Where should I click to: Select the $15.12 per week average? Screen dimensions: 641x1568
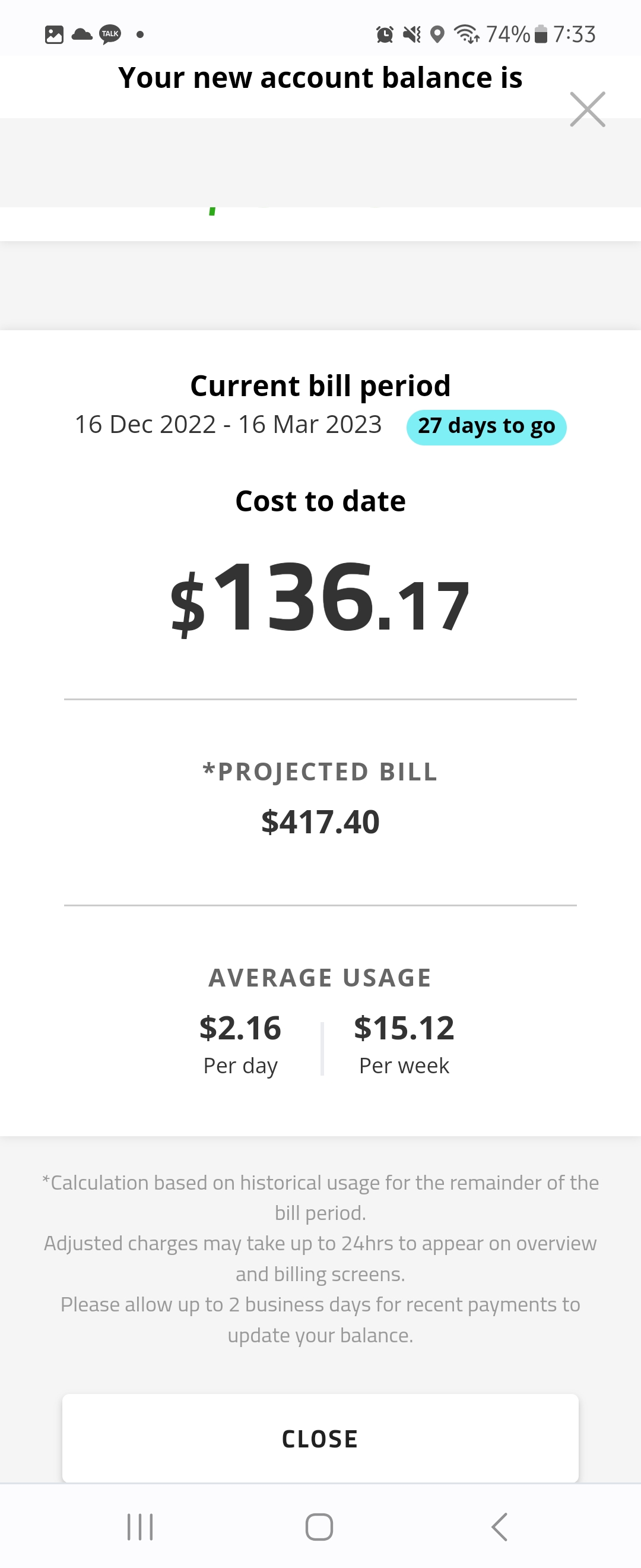click(x=404, y=1029)
